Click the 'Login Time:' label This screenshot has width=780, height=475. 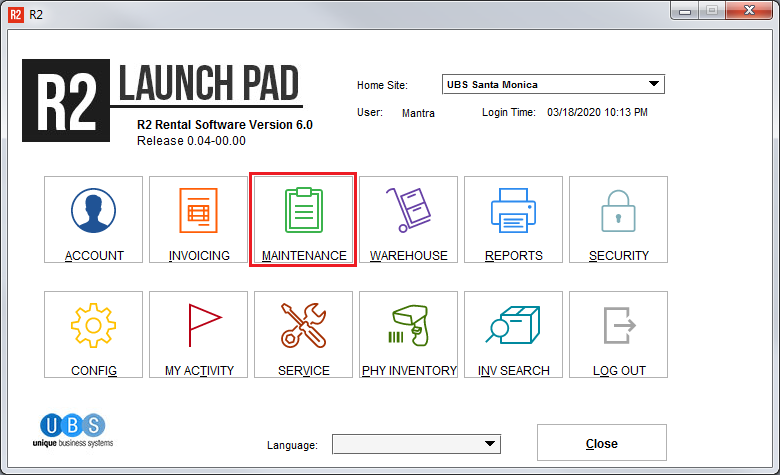pyautogui.click(x=508, y=112)
